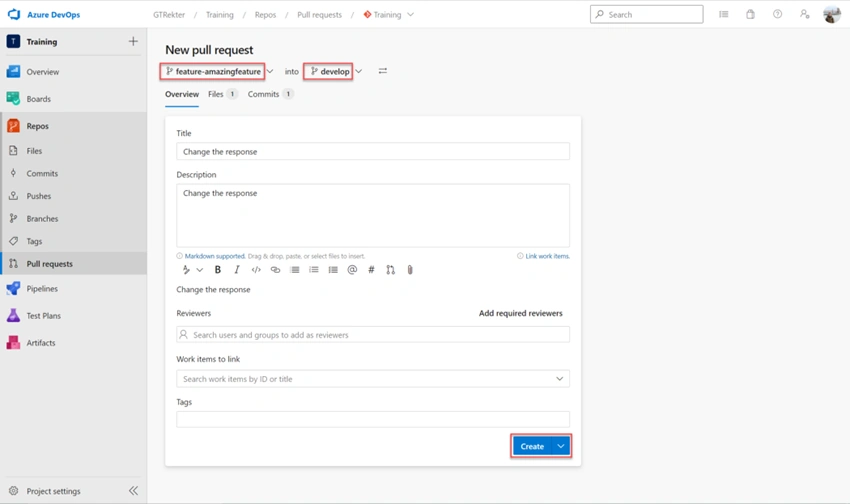Add a new item with the plus icon

[133, 41]
